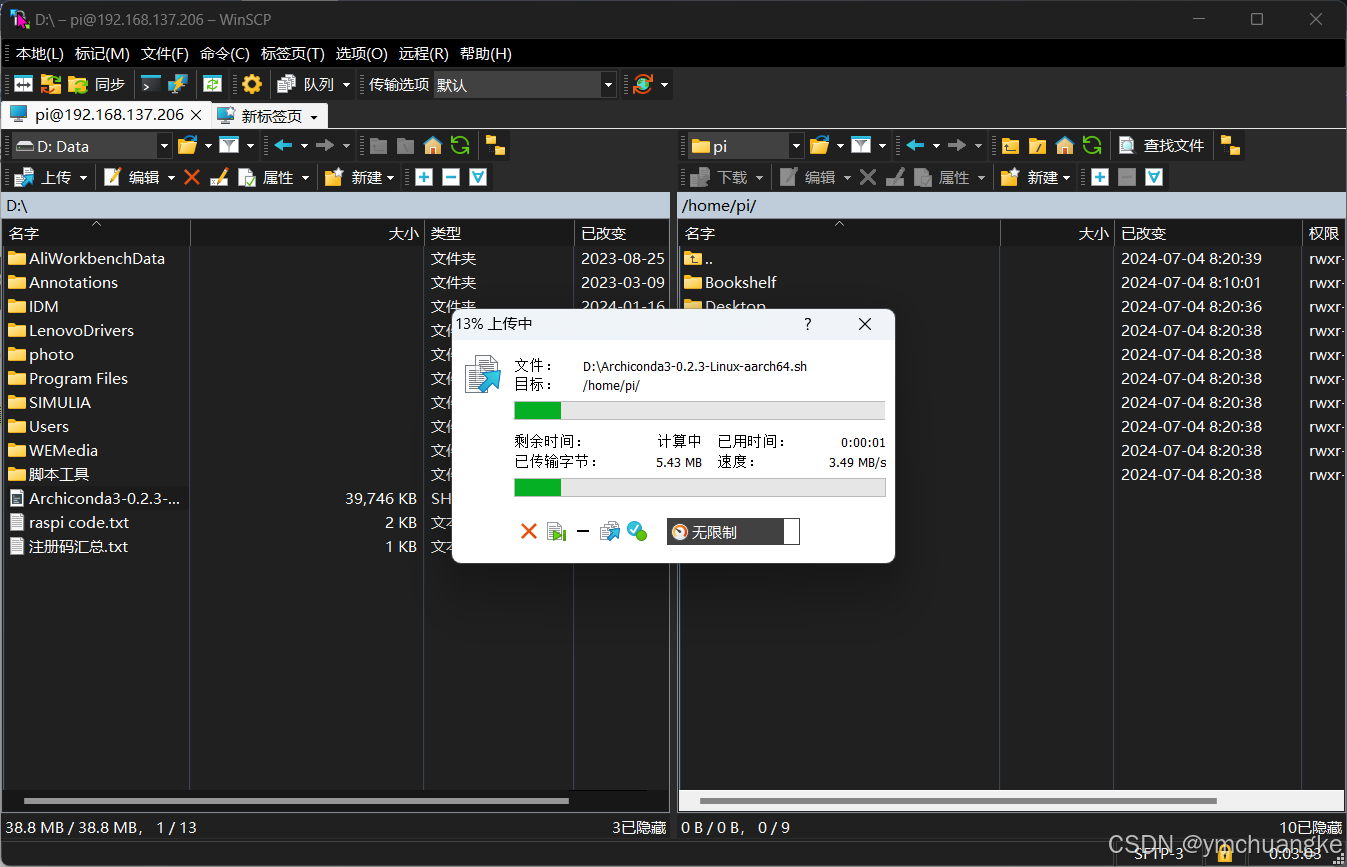Click local invert selection icon
The height and width of the screenshot is (867, 1347).
478,177
